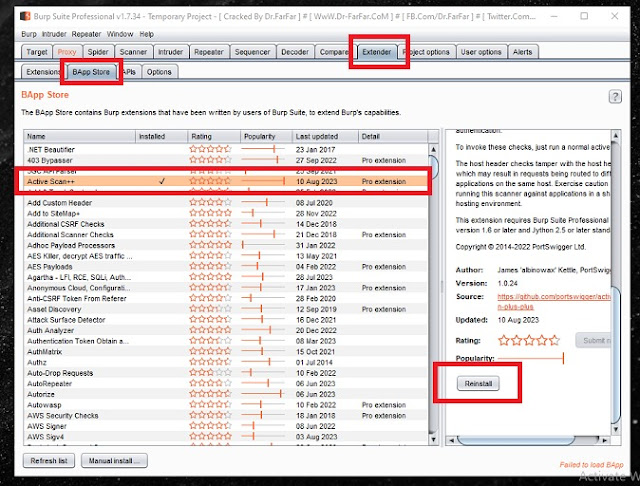Click the Refresh list button
640x486 pixels.
(49, 461)
